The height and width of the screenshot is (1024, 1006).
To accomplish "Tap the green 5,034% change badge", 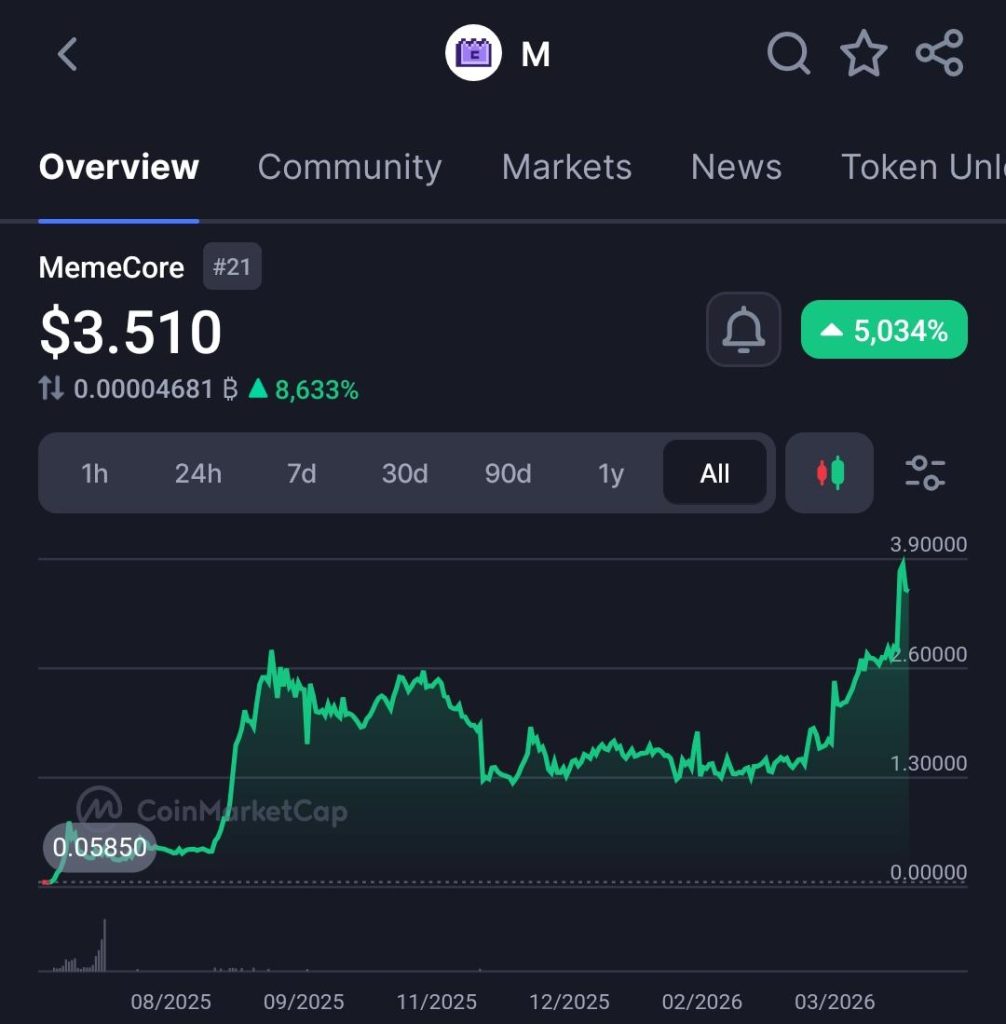I will 884,330.
